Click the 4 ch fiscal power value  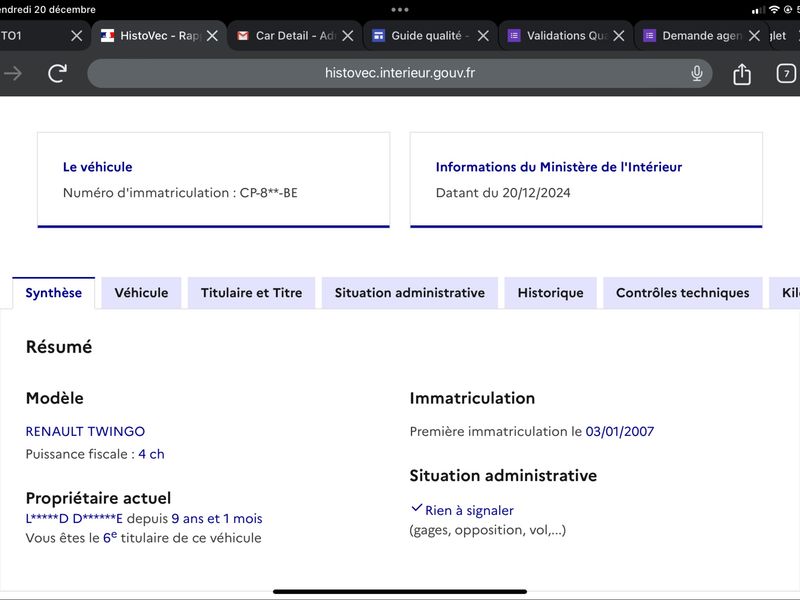pos(152,454)
